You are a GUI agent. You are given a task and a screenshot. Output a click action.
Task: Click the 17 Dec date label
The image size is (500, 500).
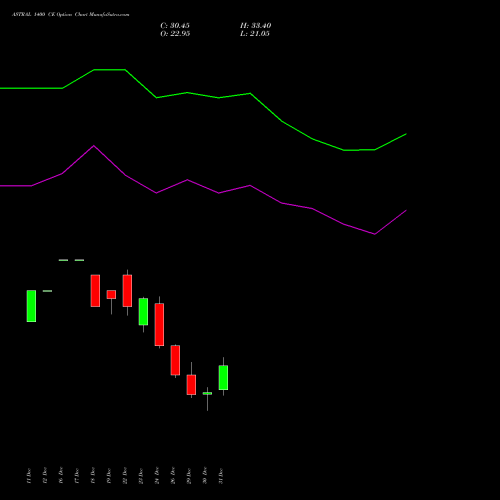(77, 476)
